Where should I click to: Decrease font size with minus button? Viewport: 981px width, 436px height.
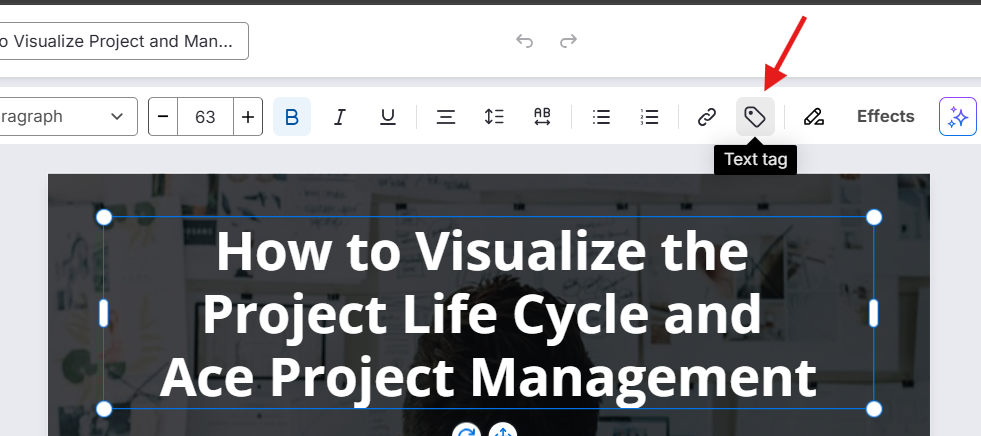pyautogui.click(x=163, y=117)
